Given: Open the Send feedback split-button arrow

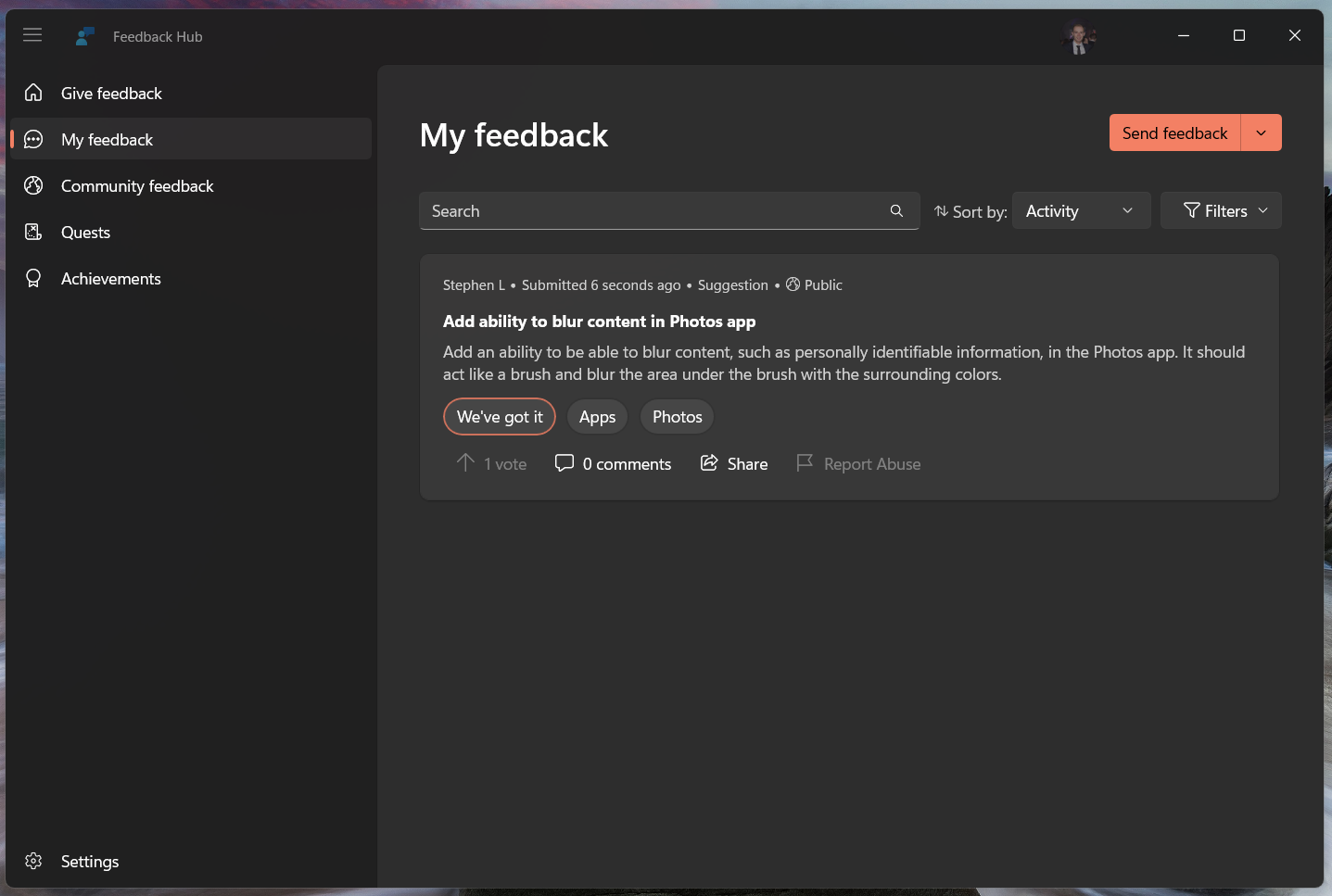Looking at the screenshot, I should pyautogui.click(x=1261, y=133).
